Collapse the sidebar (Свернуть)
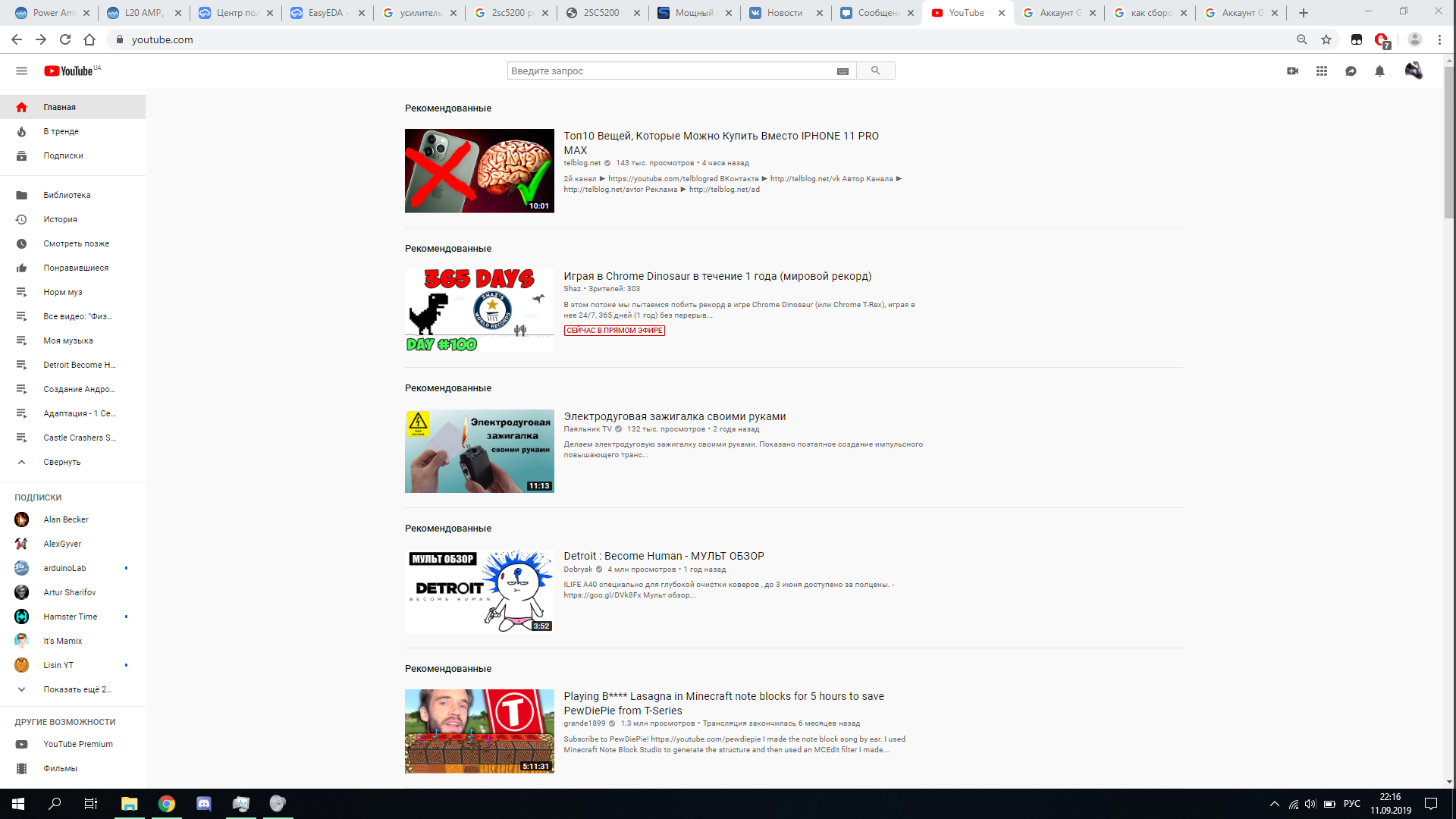The width and height of the screenshot is (1456, 819). (x=61, y=461)
